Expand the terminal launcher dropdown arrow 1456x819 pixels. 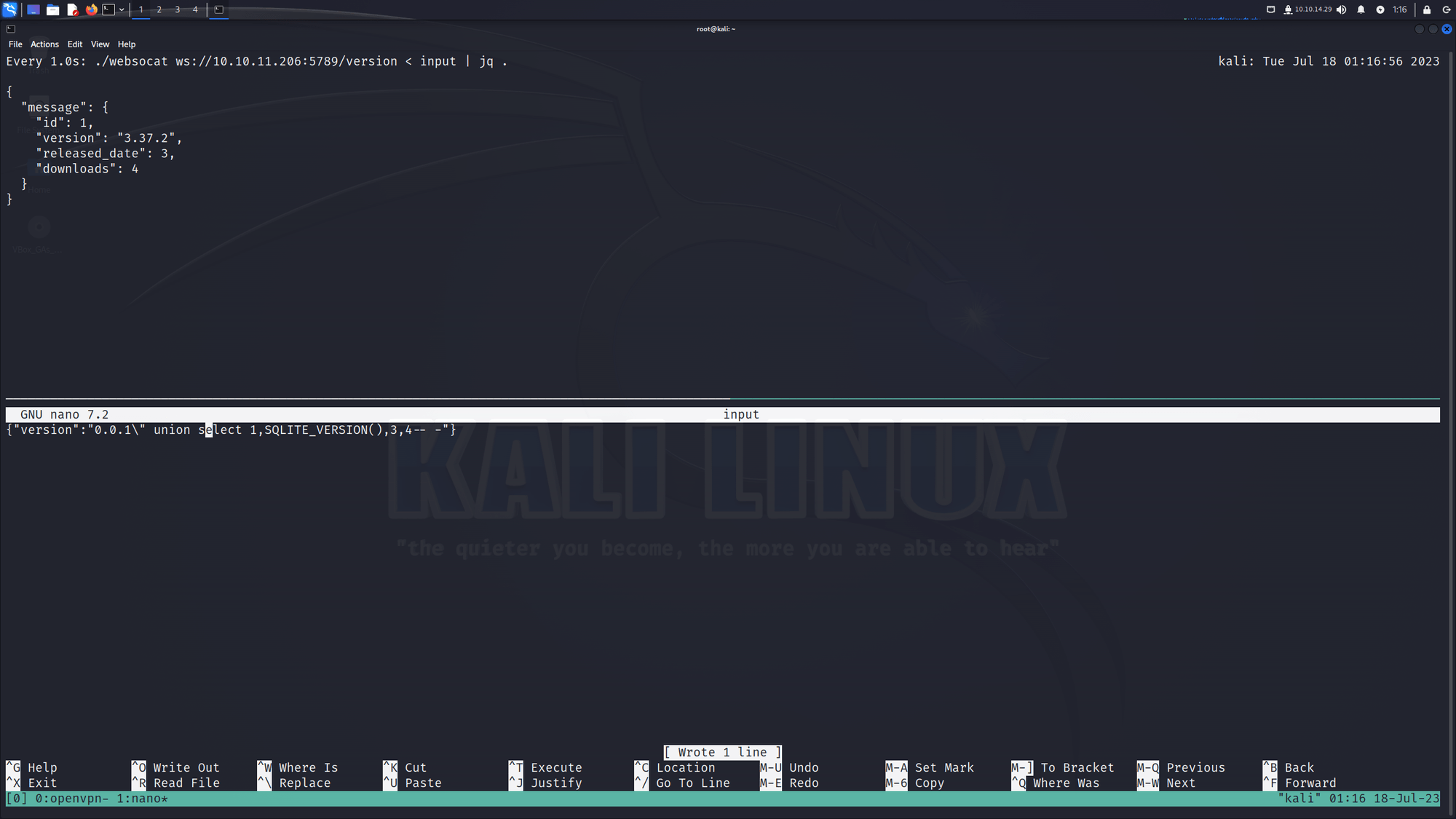click(122, 9)
